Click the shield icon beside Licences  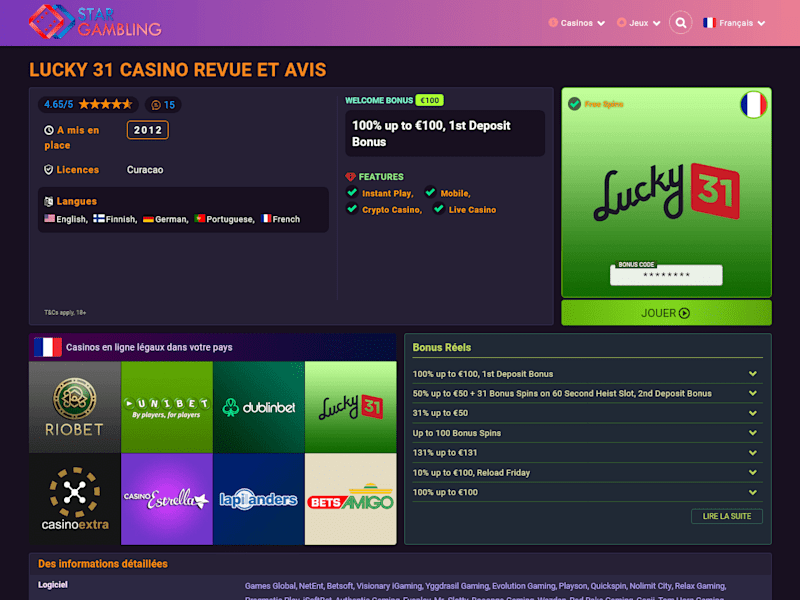[48, 169]
